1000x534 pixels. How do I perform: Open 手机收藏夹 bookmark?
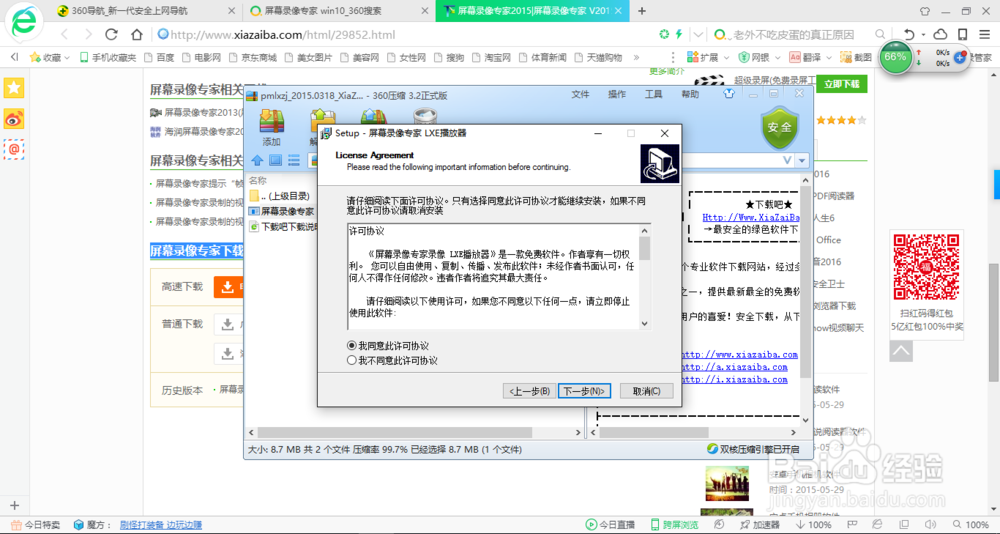pos(108,57)
